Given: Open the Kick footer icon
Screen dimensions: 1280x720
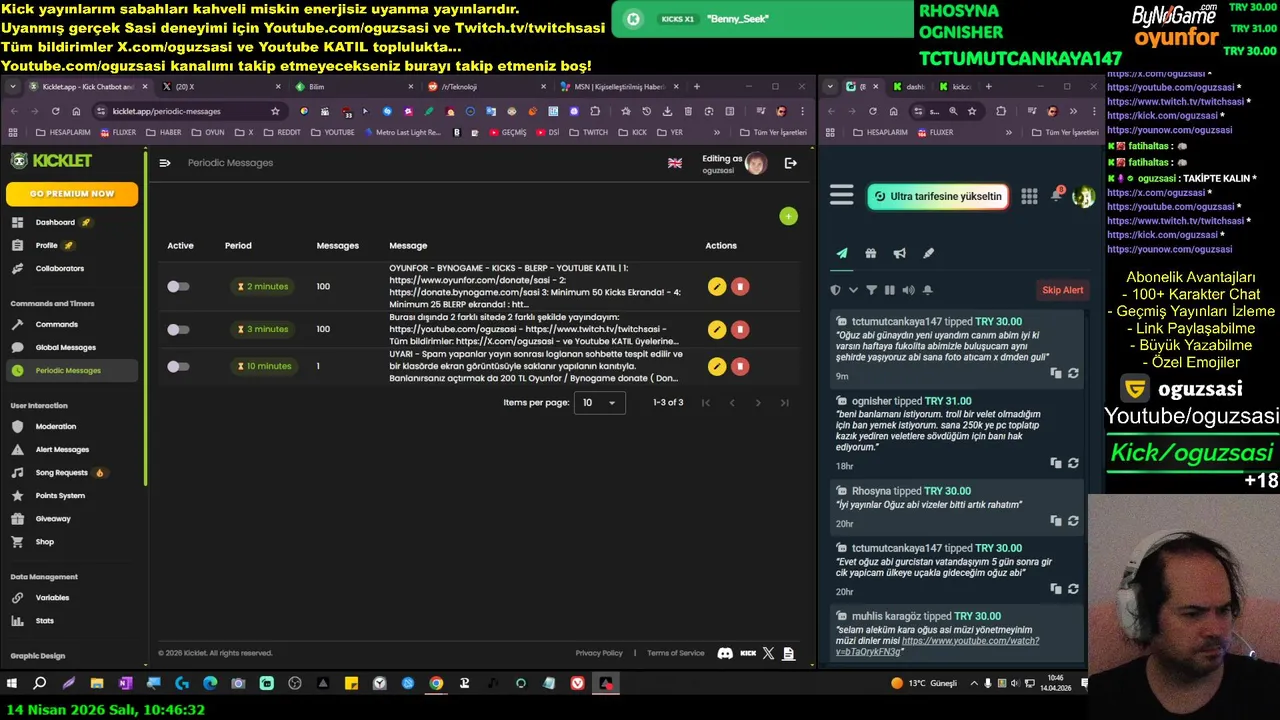Looking at the screenshot, I should click(748, 653).
